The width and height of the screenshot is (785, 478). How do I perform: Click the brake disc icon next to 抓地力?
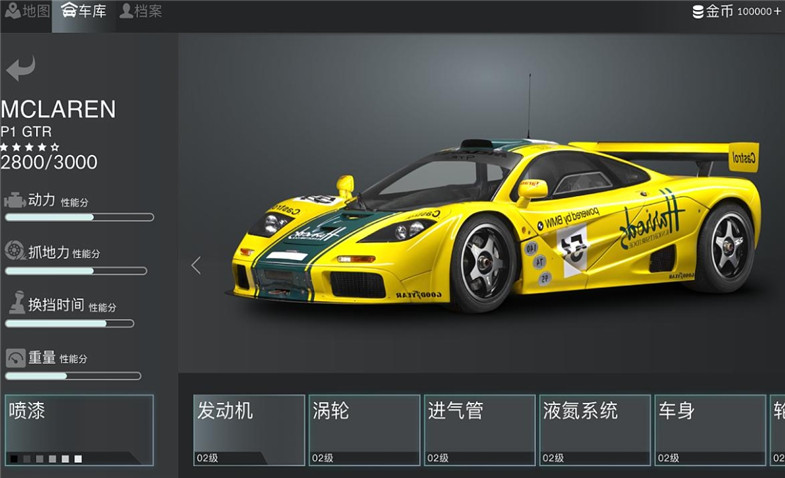[15, 250]
